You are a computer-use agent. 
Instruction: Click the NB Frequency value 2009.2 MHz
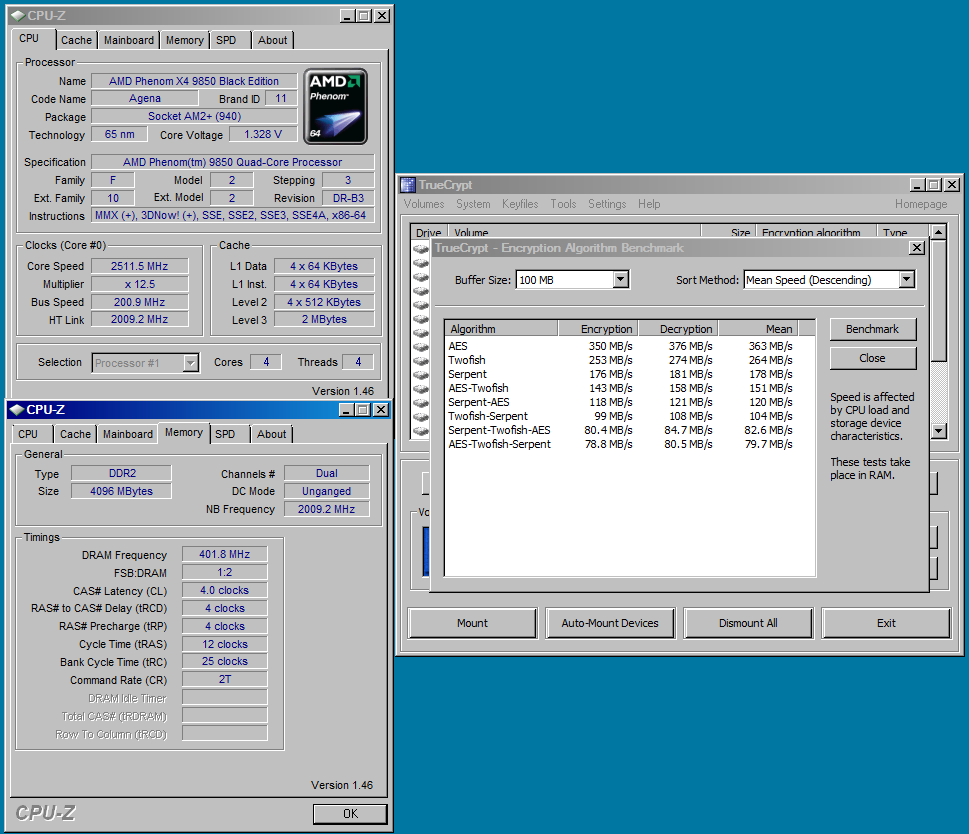326,509
